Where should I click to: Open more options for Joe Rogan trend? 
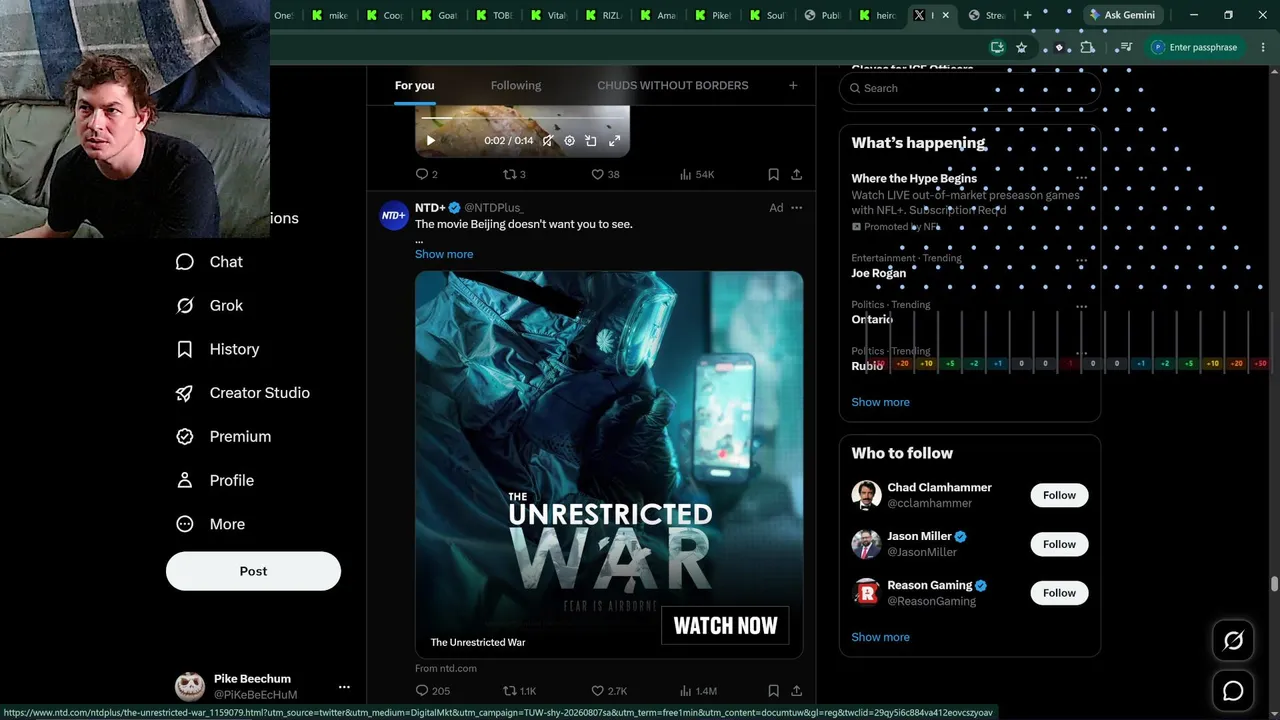click(x=1081, y=260)
